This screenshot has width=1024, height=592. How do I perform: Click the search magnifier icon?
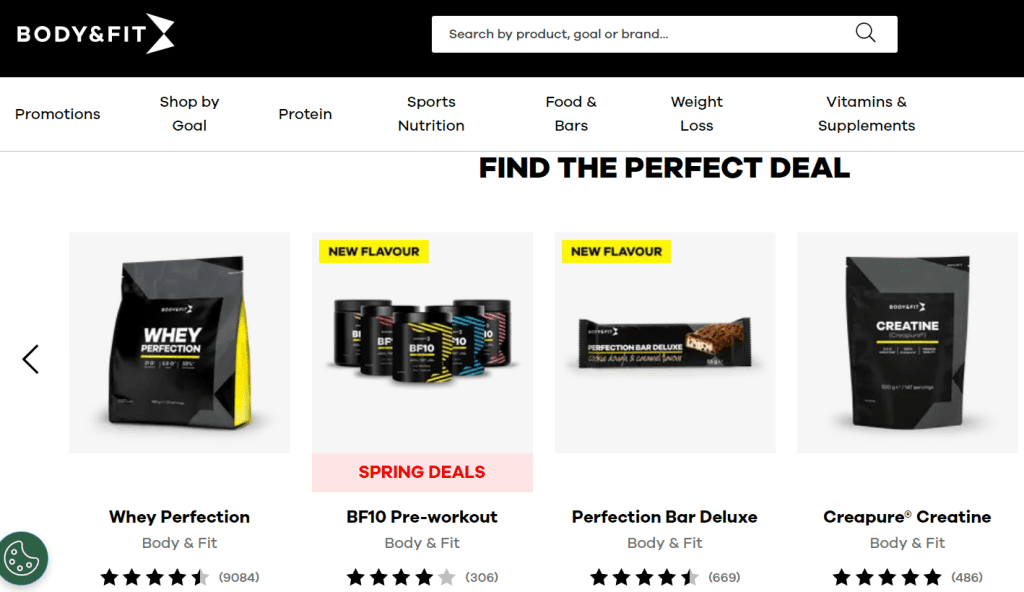click(x=865, y=33)
